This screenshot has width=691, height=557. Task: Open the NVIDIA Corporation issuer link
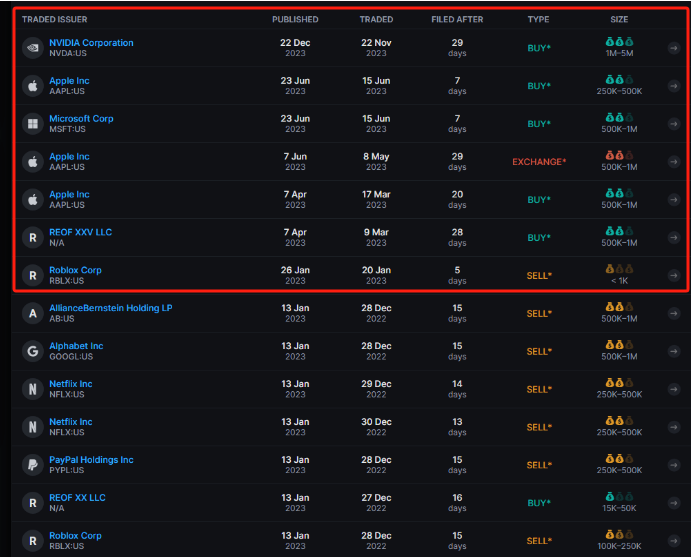91,43
